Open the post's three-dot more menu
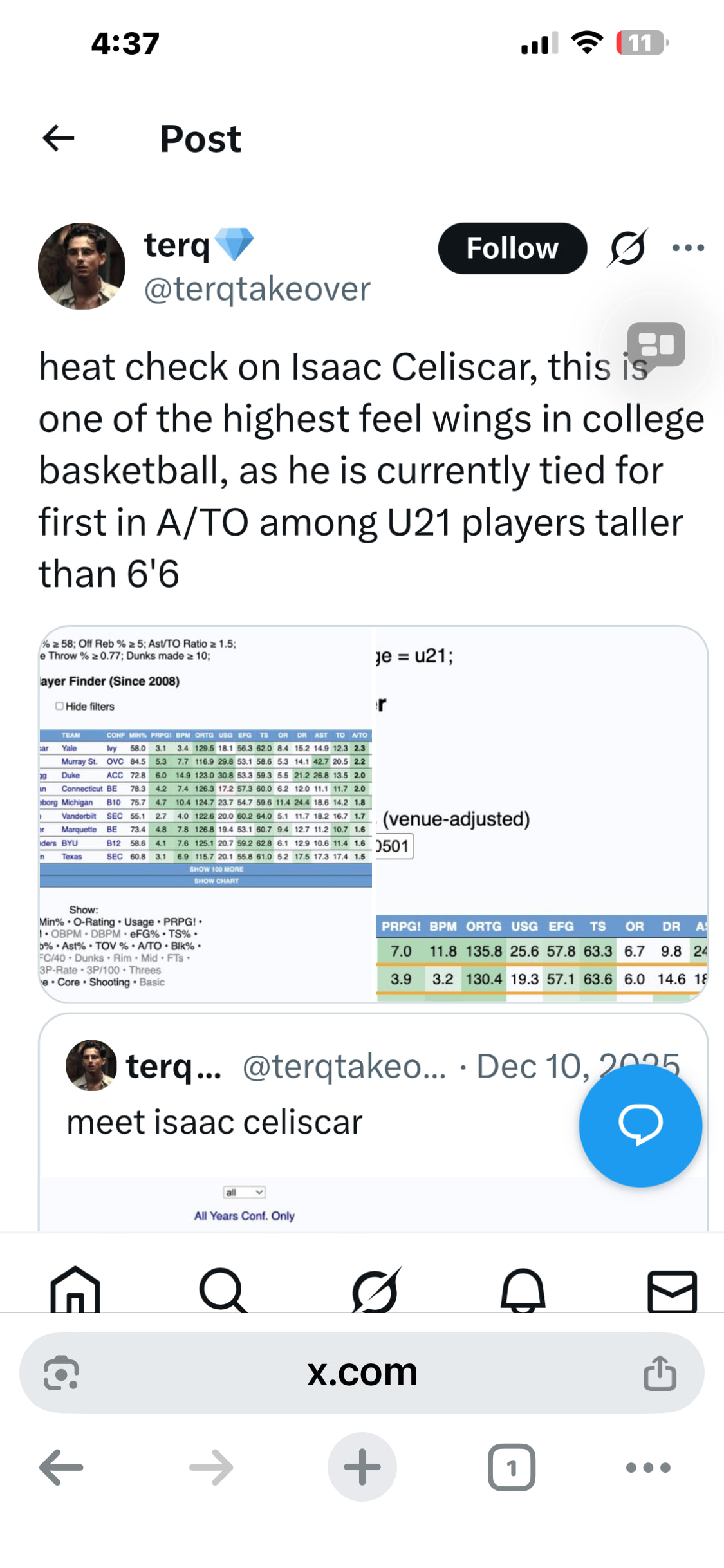This screenshot has width=724, height=1568. 687,248
